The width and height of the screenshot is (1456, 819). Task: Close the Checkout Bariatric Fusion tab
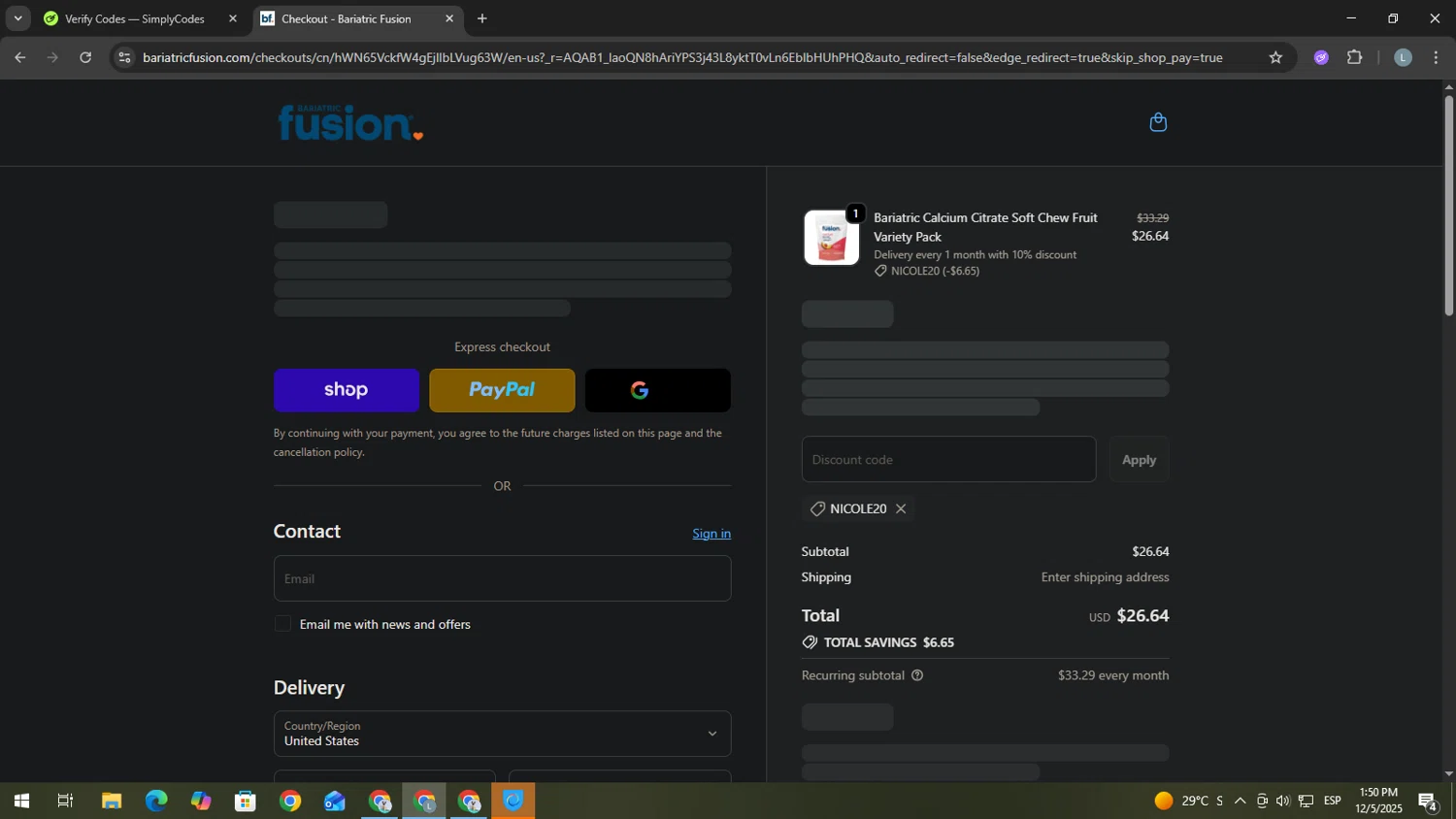[449, 18]
